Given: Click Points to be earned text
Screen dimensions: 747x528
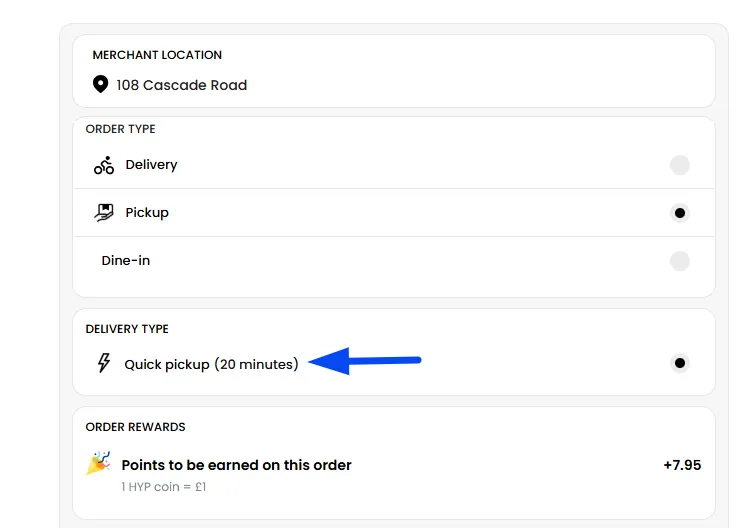Looking at the screenshot, I should pyautogui.click(x=236, y=465).
